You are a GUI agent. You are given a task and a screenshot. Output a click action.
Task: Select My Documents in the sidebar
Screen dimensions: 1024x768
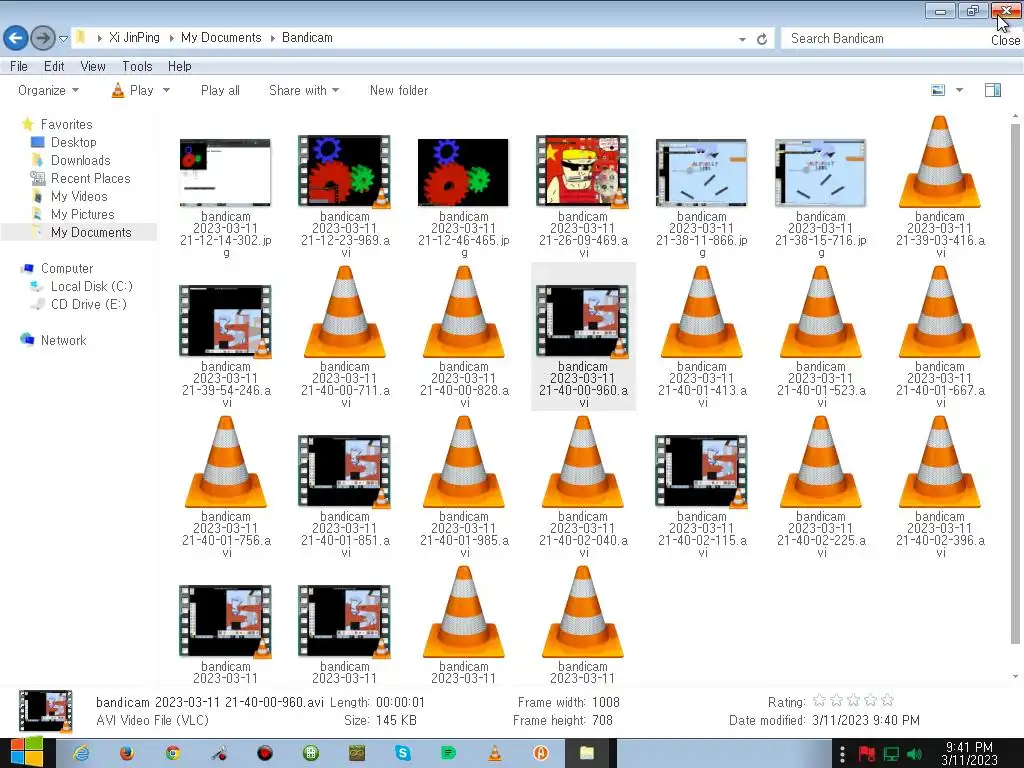click(x=91, y=232)
